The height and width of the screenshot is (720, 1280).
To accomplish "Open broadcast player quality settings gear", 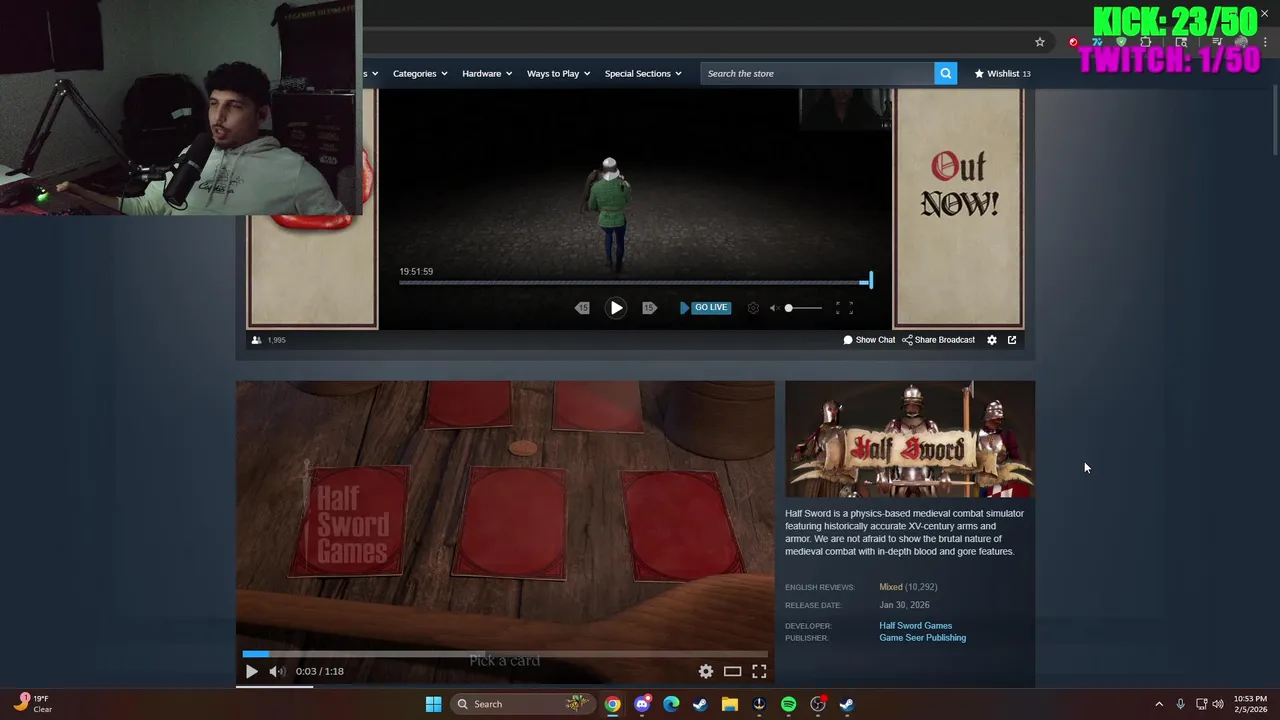I will pos(753,308).
